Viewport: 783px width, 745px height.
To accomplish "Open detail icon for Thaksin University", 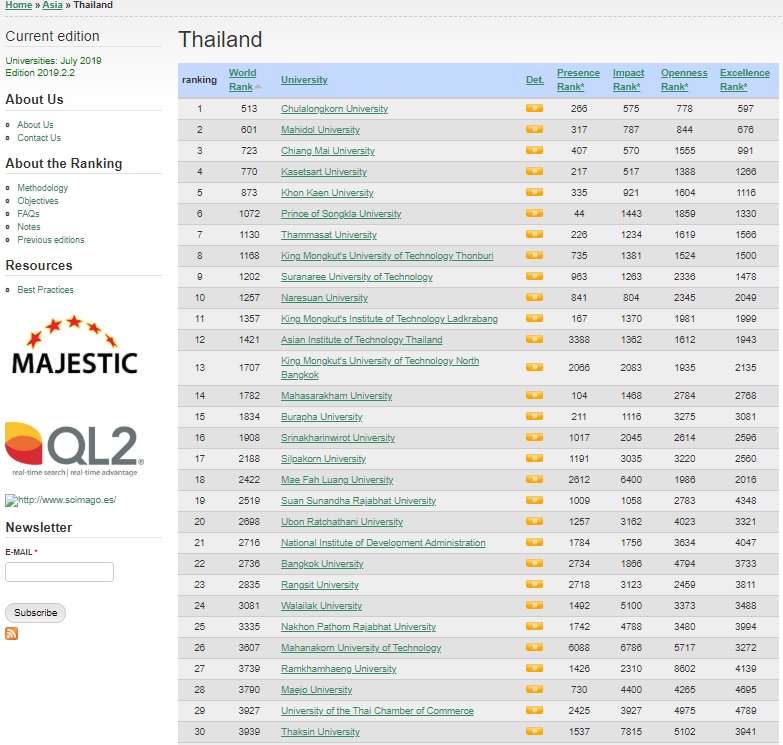I will click(534, 731).
